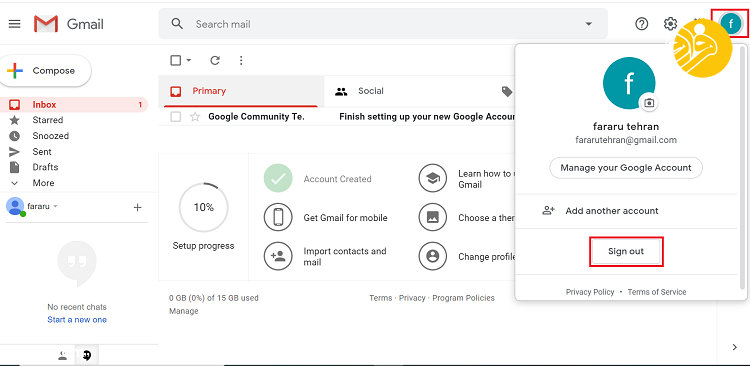Open the main menu hamburger icon
This screenshot has width=750, height=366.
coord(15,24)
